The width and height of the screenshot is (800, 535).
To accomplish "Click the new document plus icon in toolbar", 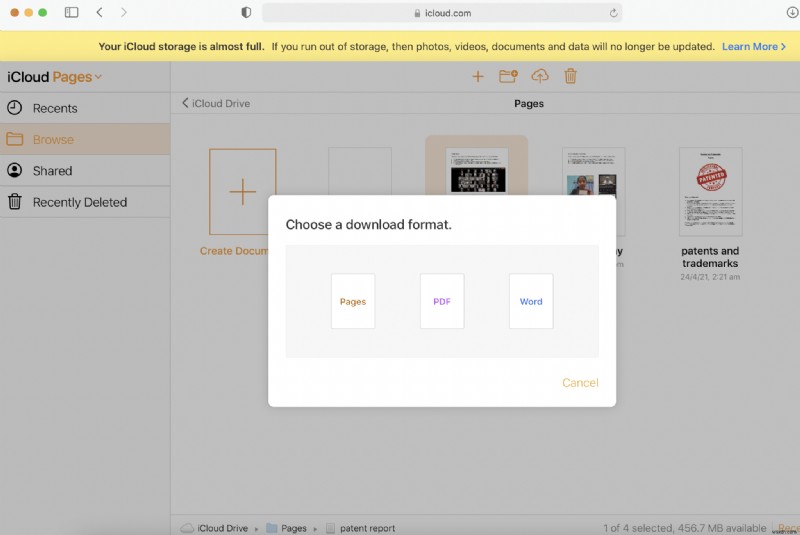I will (478, 77).
